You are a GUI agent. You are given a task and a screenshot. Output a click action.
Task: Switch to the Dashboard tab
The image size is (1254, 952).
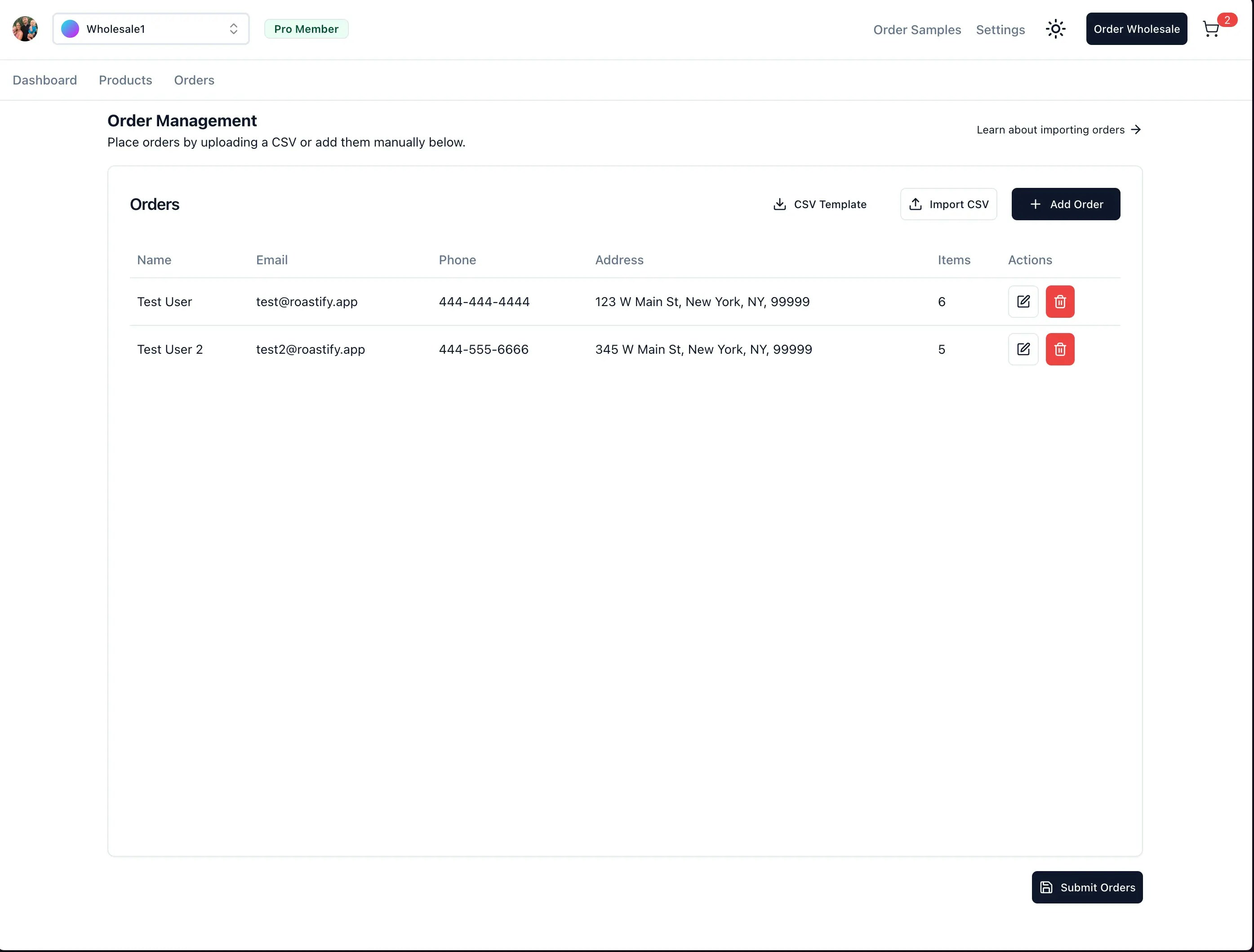click(x=45, y=80)
